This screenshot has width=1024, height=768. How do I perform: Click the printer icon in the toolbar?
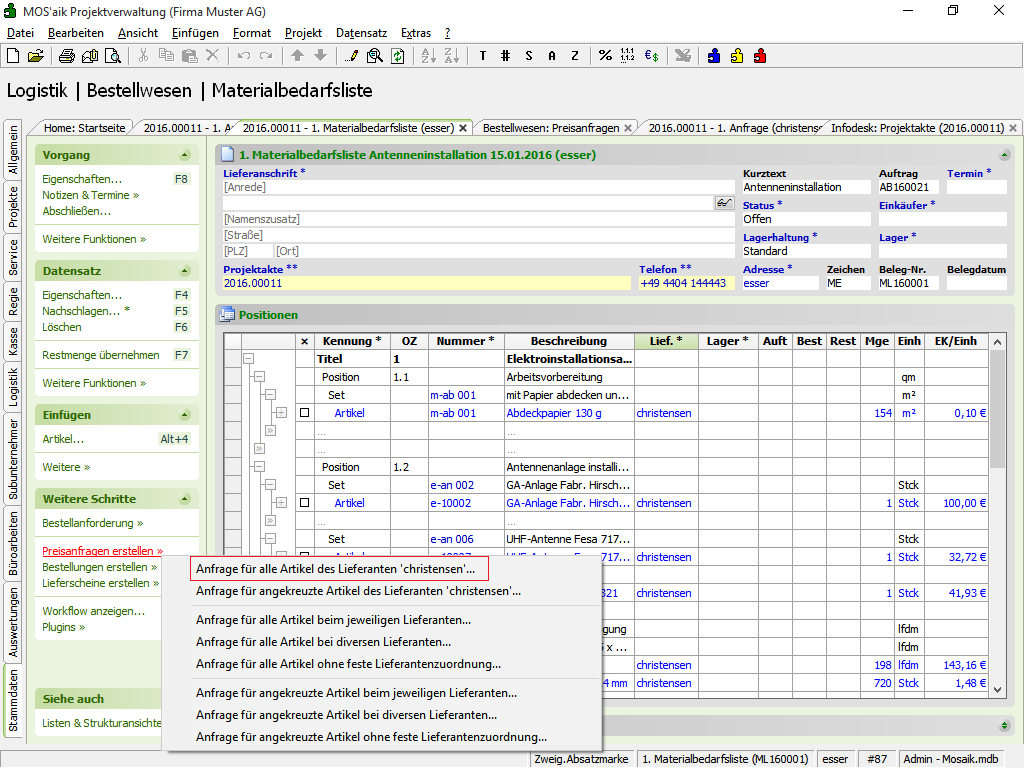(x=67, y=56)
